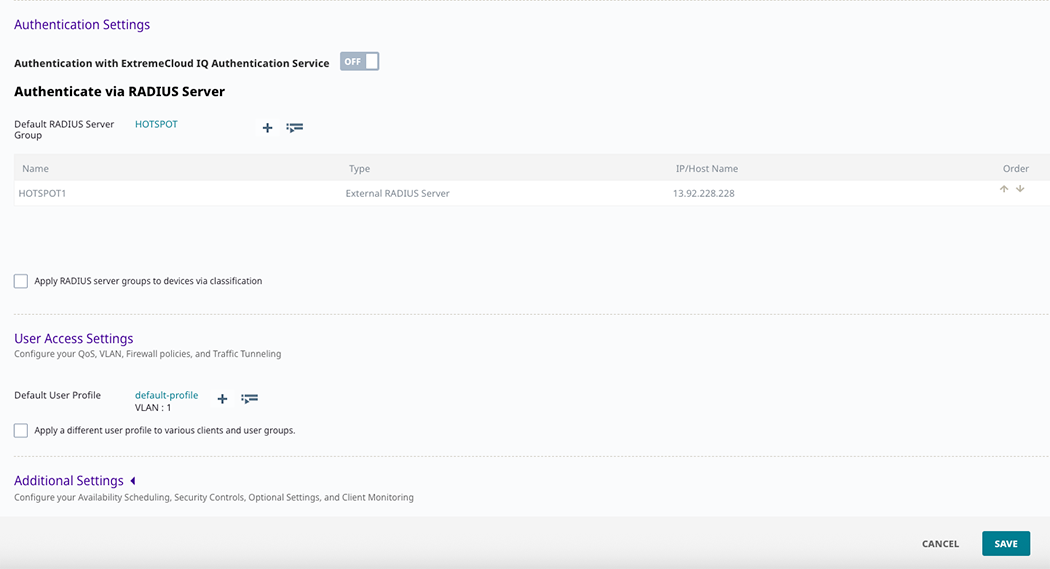Open the existing user profile selector
Viewport: 1050px width, 569px height.
coord(249,399)
